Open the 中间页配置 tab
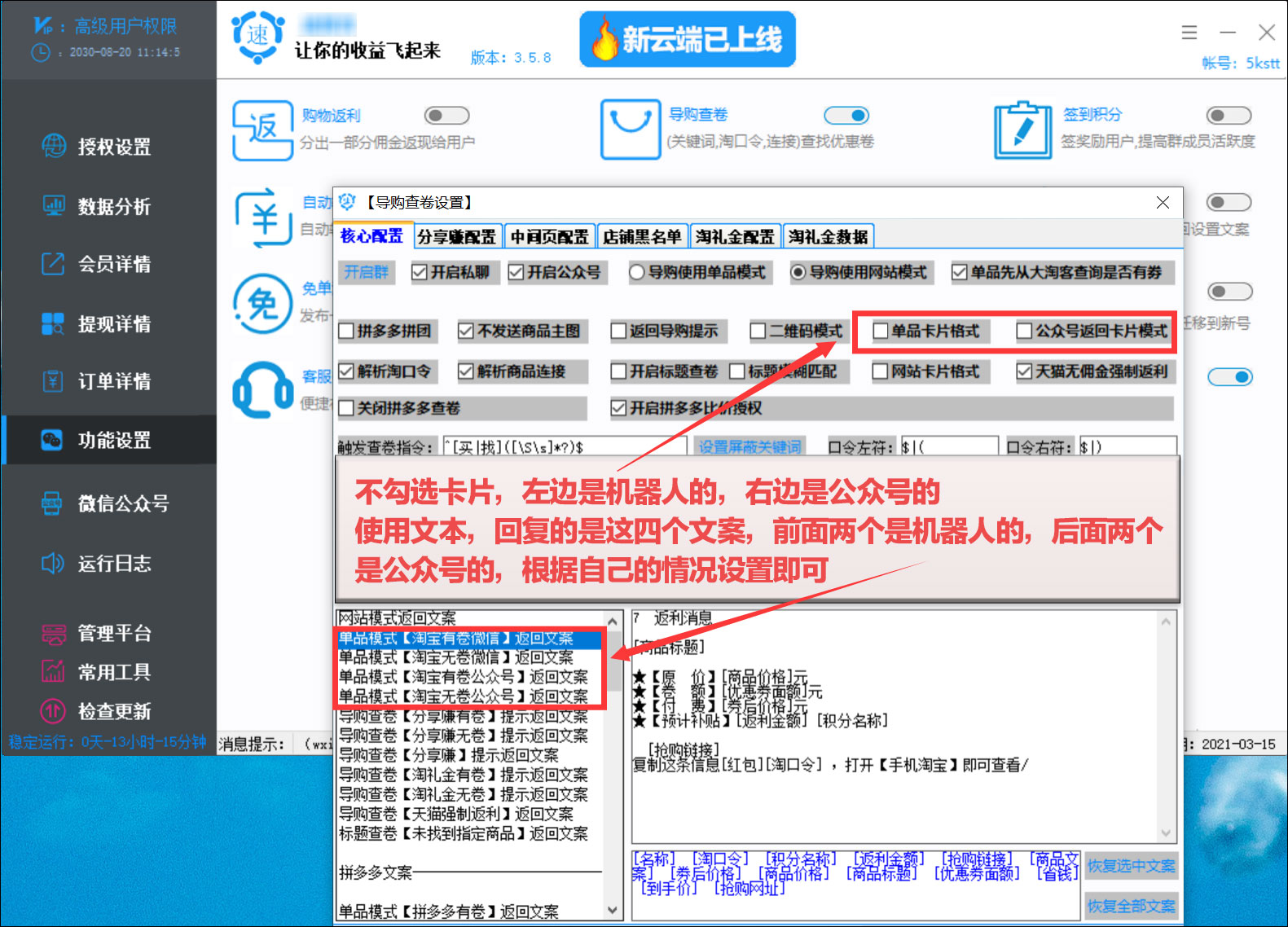 [550, 236]
